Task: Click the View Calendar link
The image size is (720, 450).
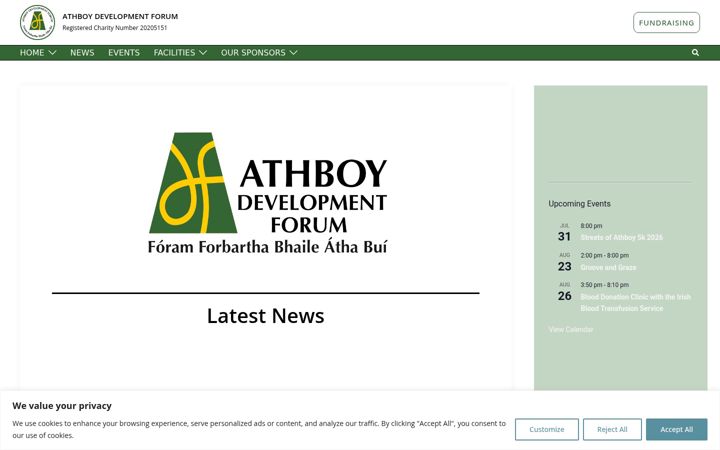Action: pyautogui.click(x=571, y=329)
